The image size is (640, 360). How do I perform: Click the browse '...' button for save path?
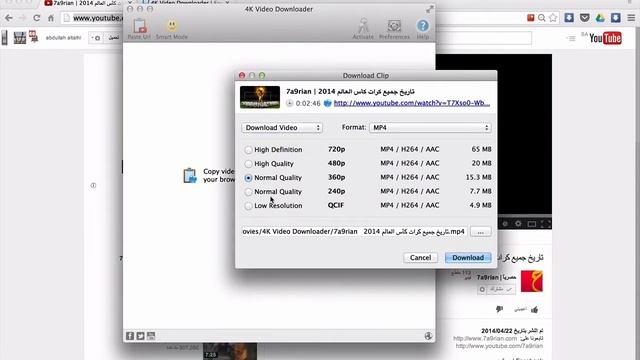(480, 232)
